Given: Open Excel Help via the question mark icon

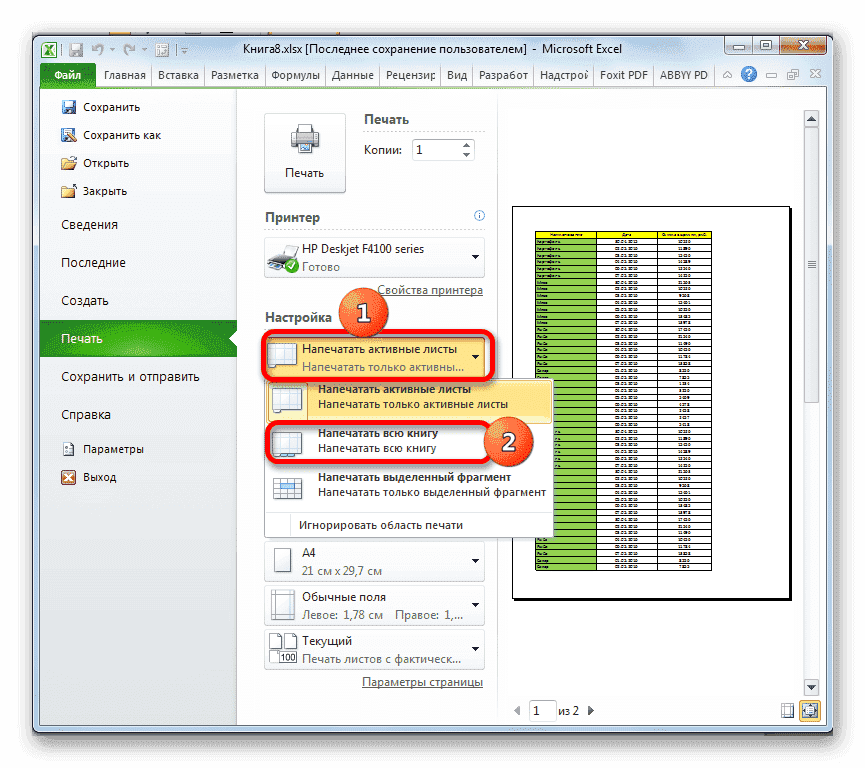Looking at the screenshot, I should point(748,74).
